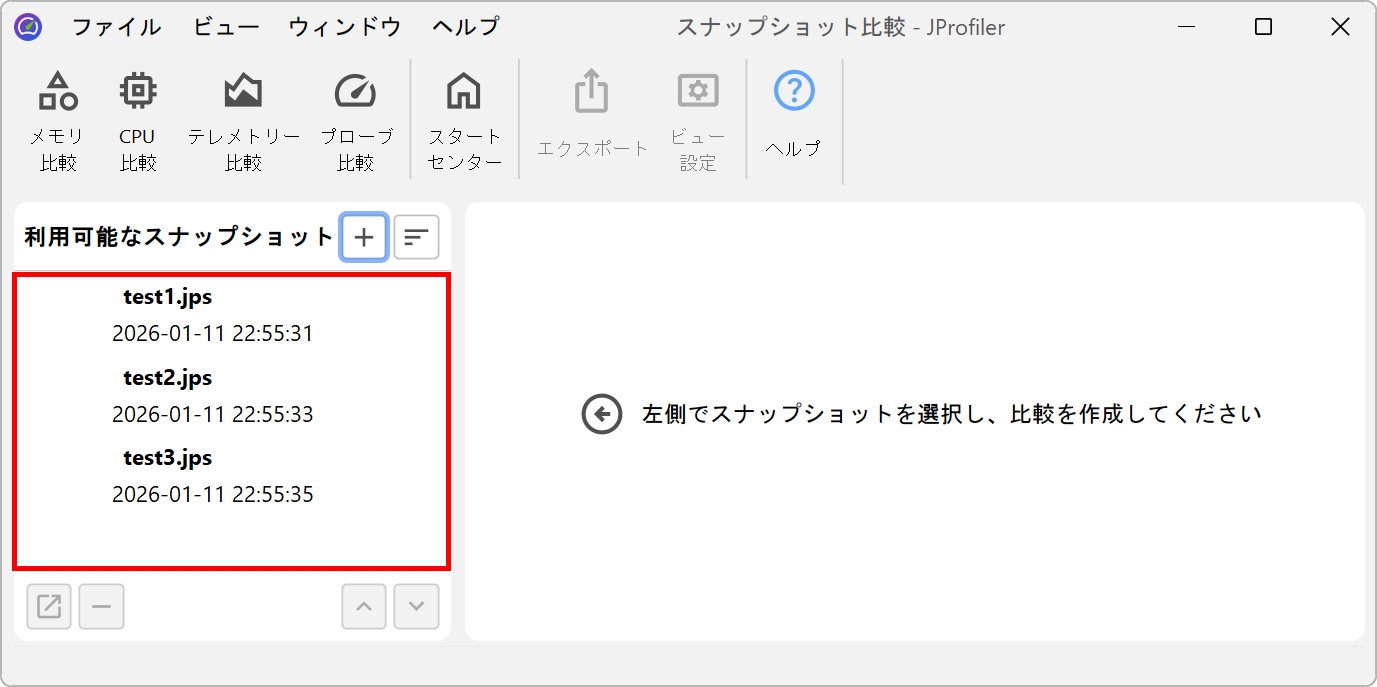The width and height of the screenshot is (1377, 687).
Task: Move snapshot down with chevron button
Action: point(416,606)
